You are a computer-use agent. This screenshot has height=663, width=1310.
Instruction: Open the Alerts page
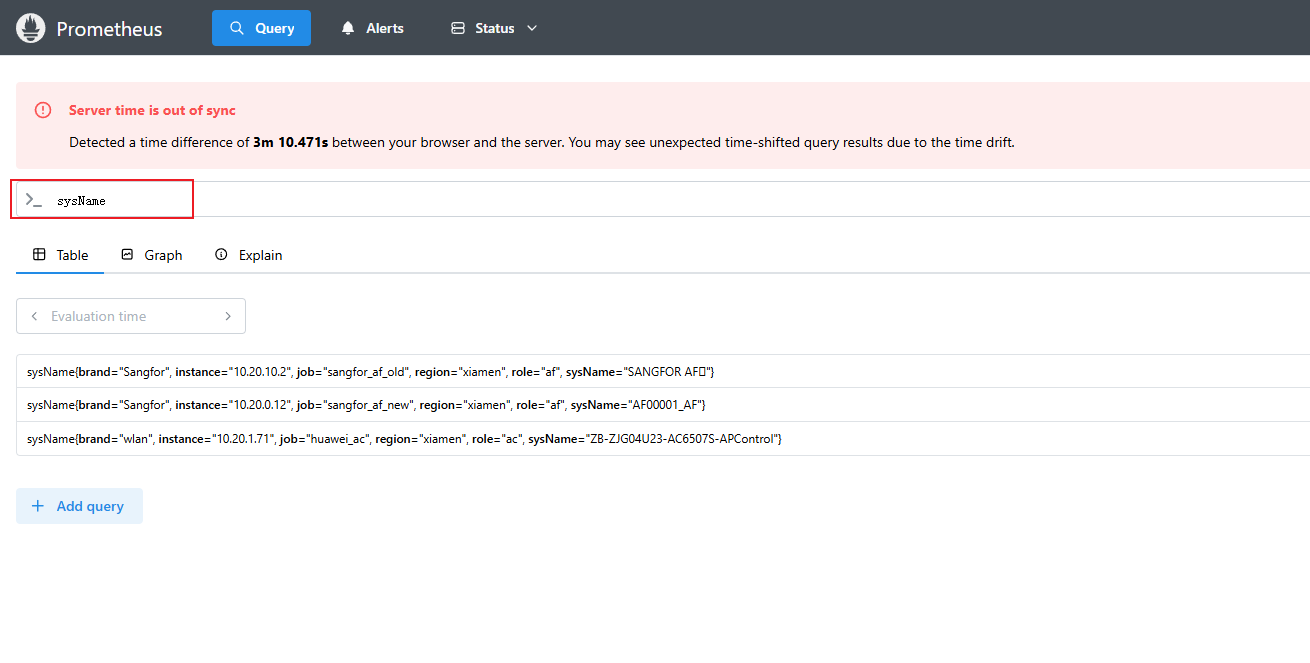click(x=384, y=28)
